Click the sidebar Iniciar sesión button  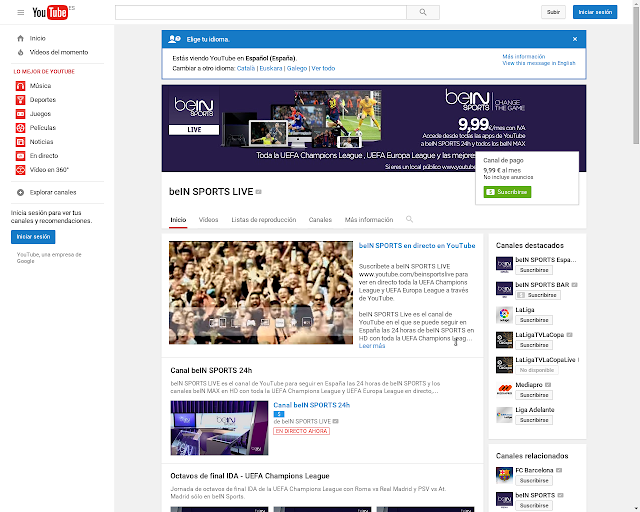point(33,237)
